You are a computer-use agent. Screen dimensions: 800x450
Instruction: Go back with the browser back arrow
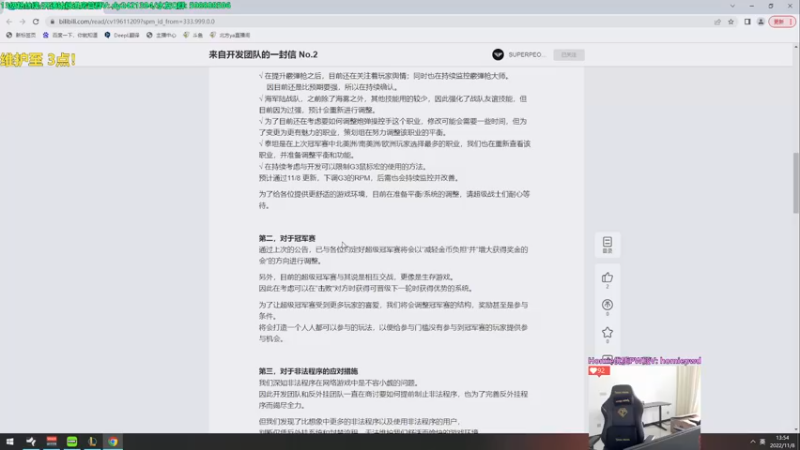point(9,21)
